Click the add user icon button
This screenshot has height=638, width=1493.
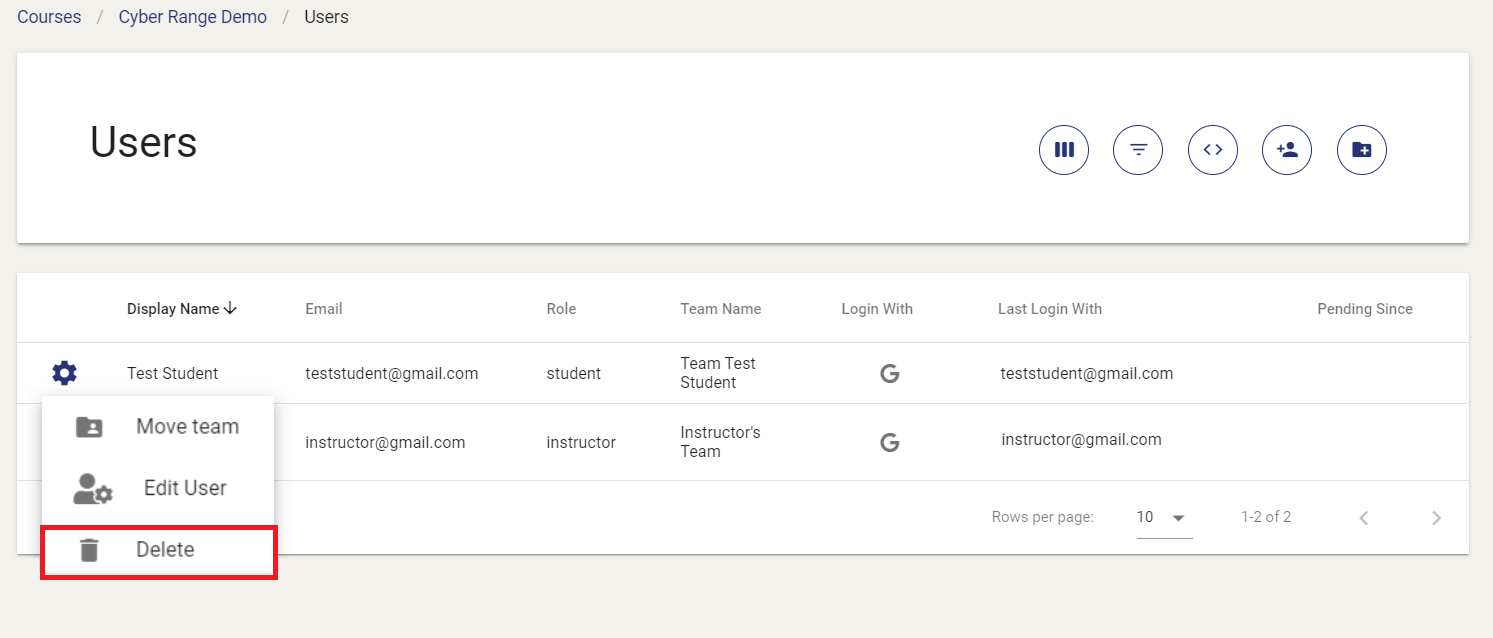1287,150
